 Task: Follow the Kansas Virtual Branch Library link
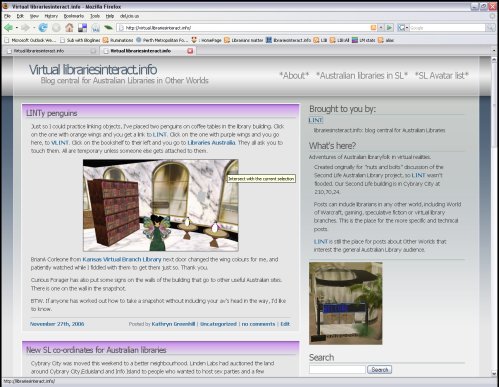[122, 259]
